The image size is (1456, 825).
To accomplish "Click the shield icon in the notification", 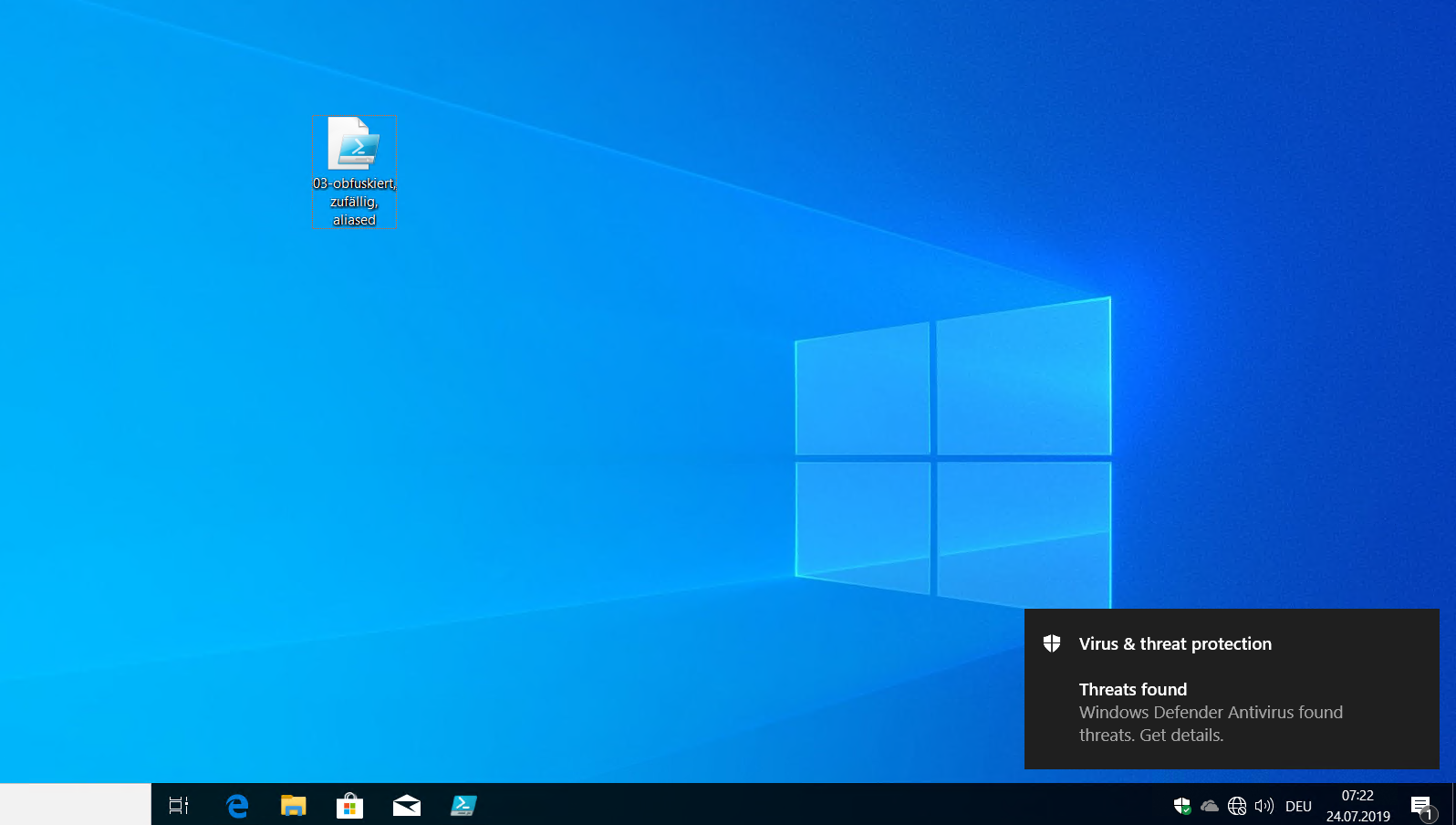I will [x=1052, y=643].
